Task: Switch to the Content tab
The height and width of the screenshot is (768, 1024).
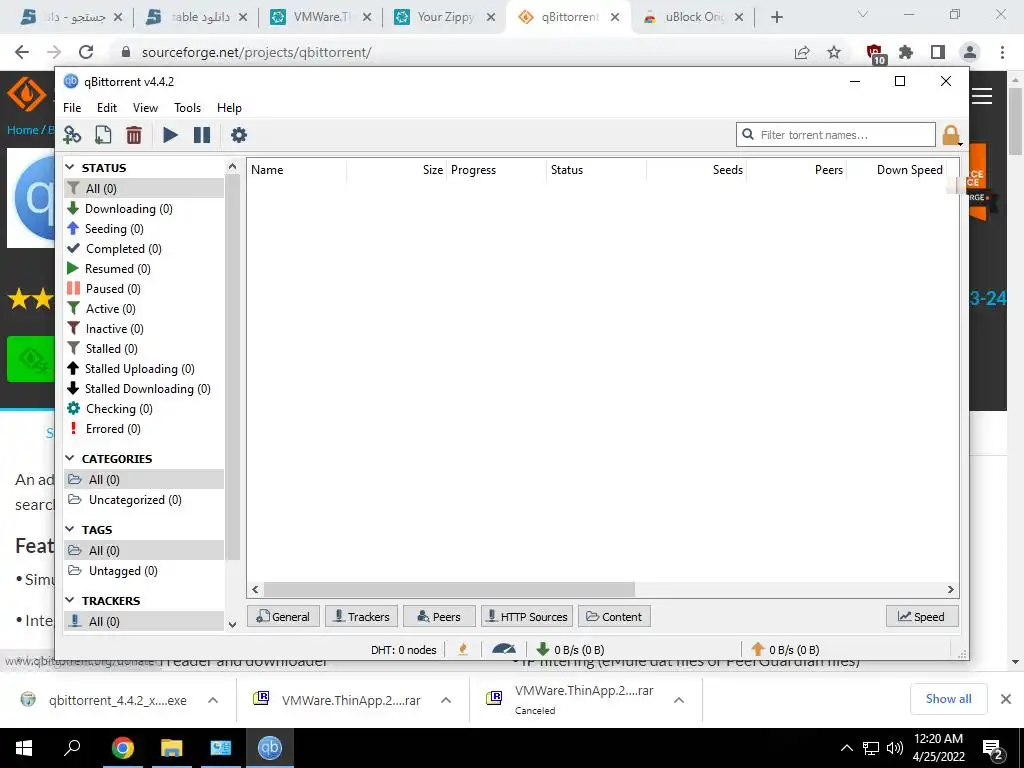Action: click(614, 616)
